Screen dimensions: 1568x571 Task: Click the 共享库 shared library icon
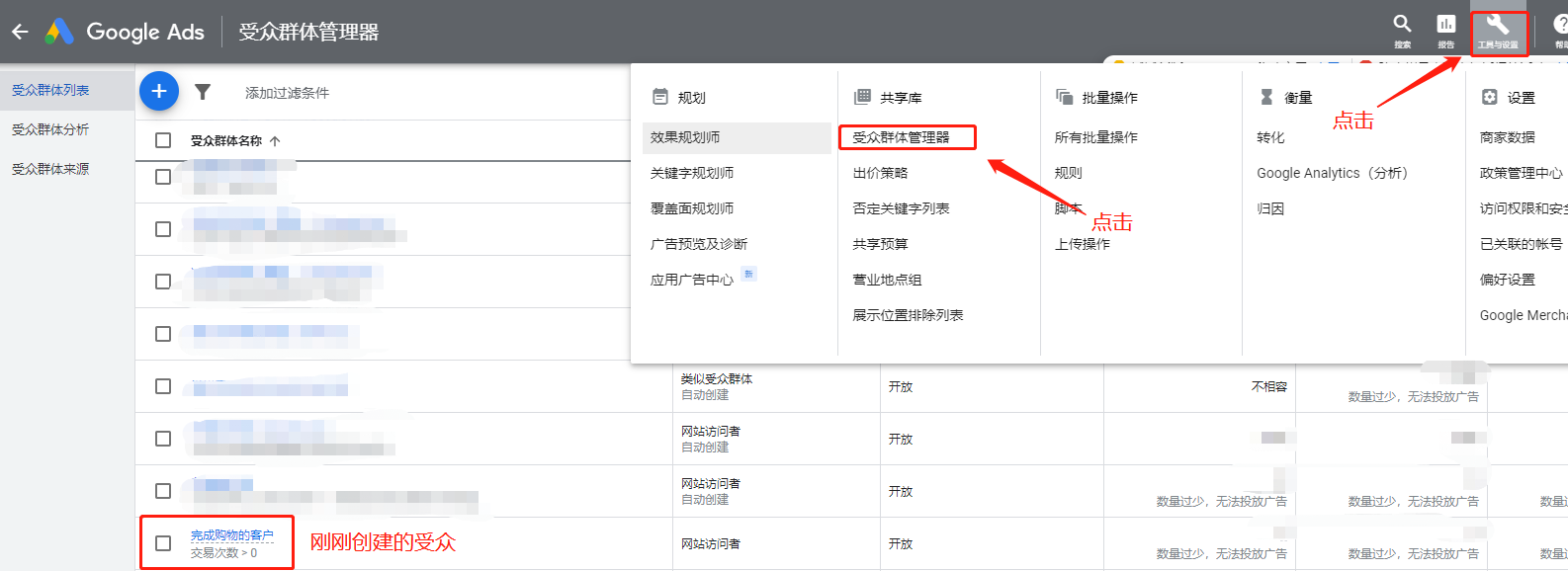pyautogui.click(x=862, y=97)
